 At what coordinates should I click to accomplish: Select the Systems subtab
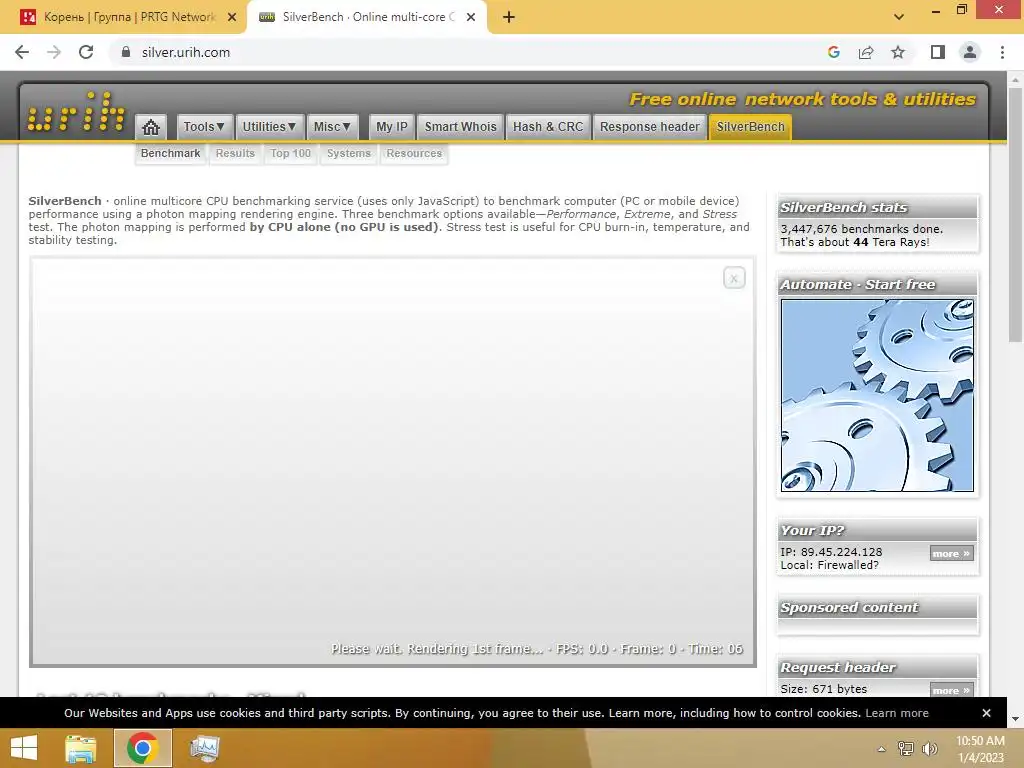349,153
